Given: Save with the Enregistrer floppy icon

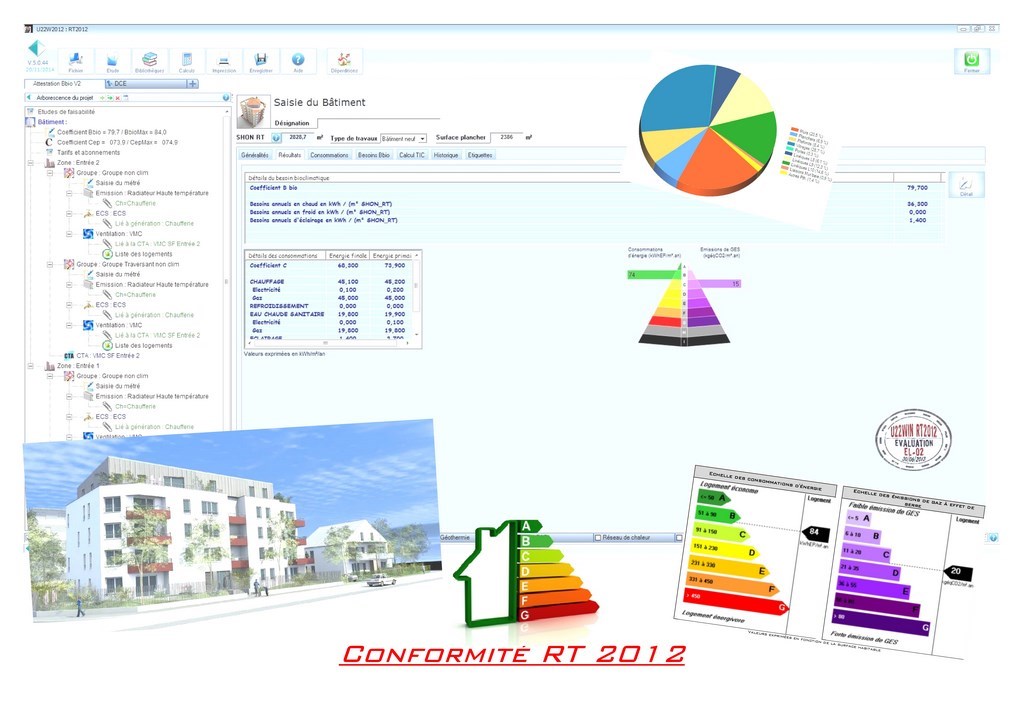Looking at the screenshot, I should (261, 61).
